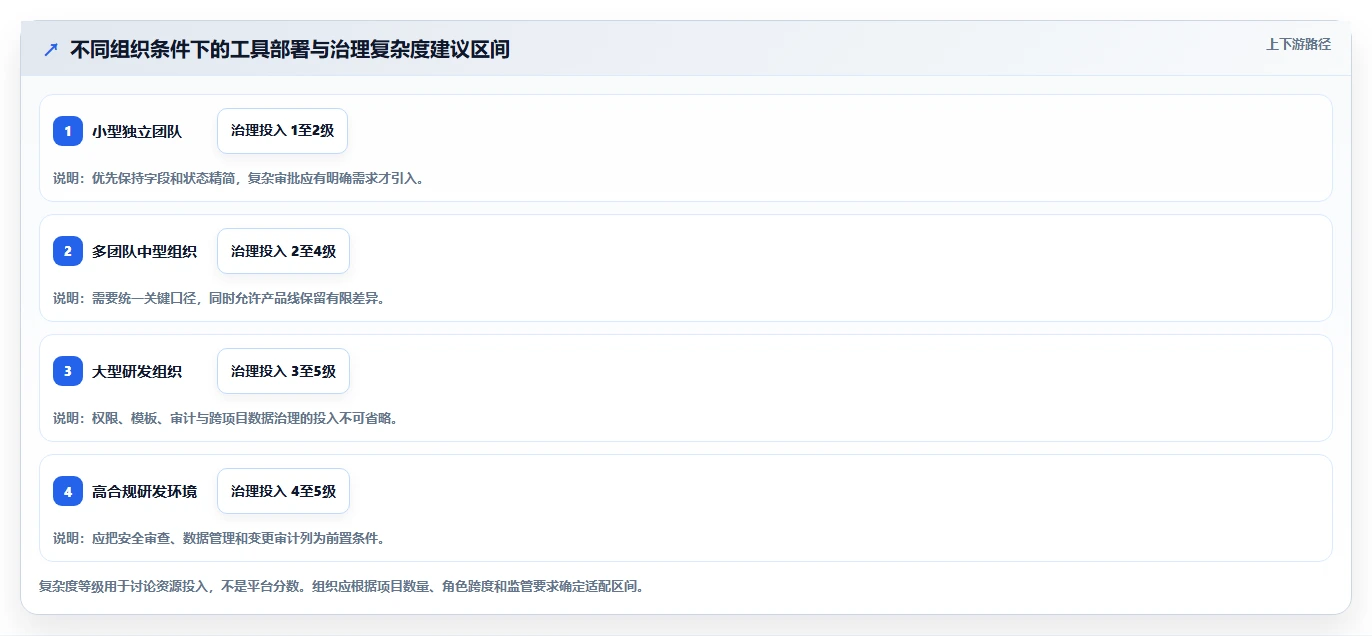Select the 大型研发组织 heading
The width and height of the screenshot is (1372, 636).
click(x=137, y=371)
